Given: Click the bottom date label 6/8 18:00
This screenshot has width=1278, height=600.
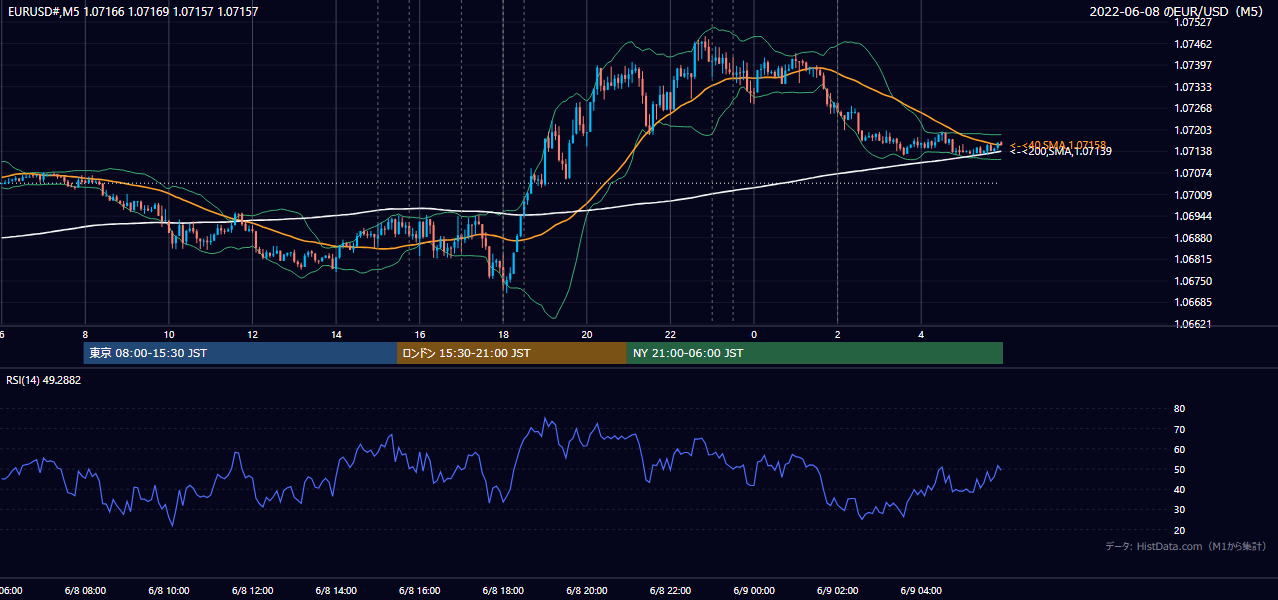Looking at the screenshot, I should (x=503, y=591).
